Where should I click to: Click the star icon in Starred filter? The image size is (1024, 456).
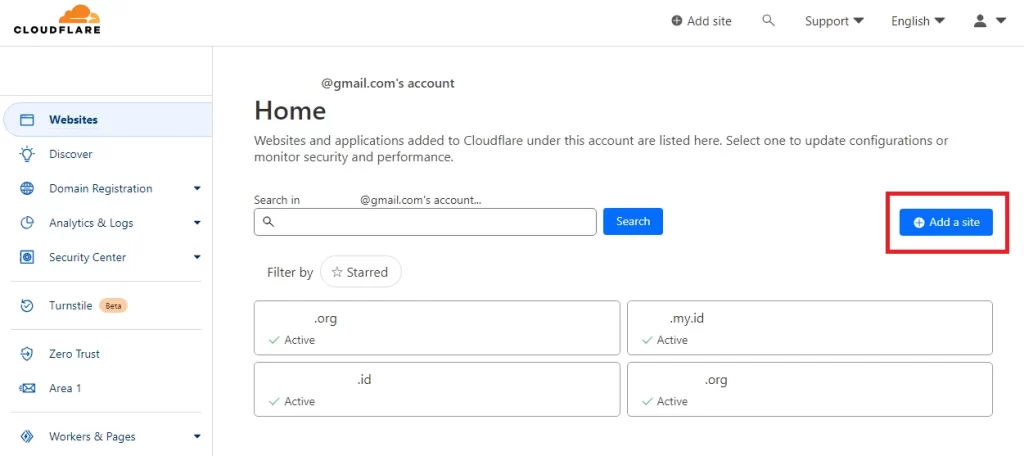(x=337, y=272)
